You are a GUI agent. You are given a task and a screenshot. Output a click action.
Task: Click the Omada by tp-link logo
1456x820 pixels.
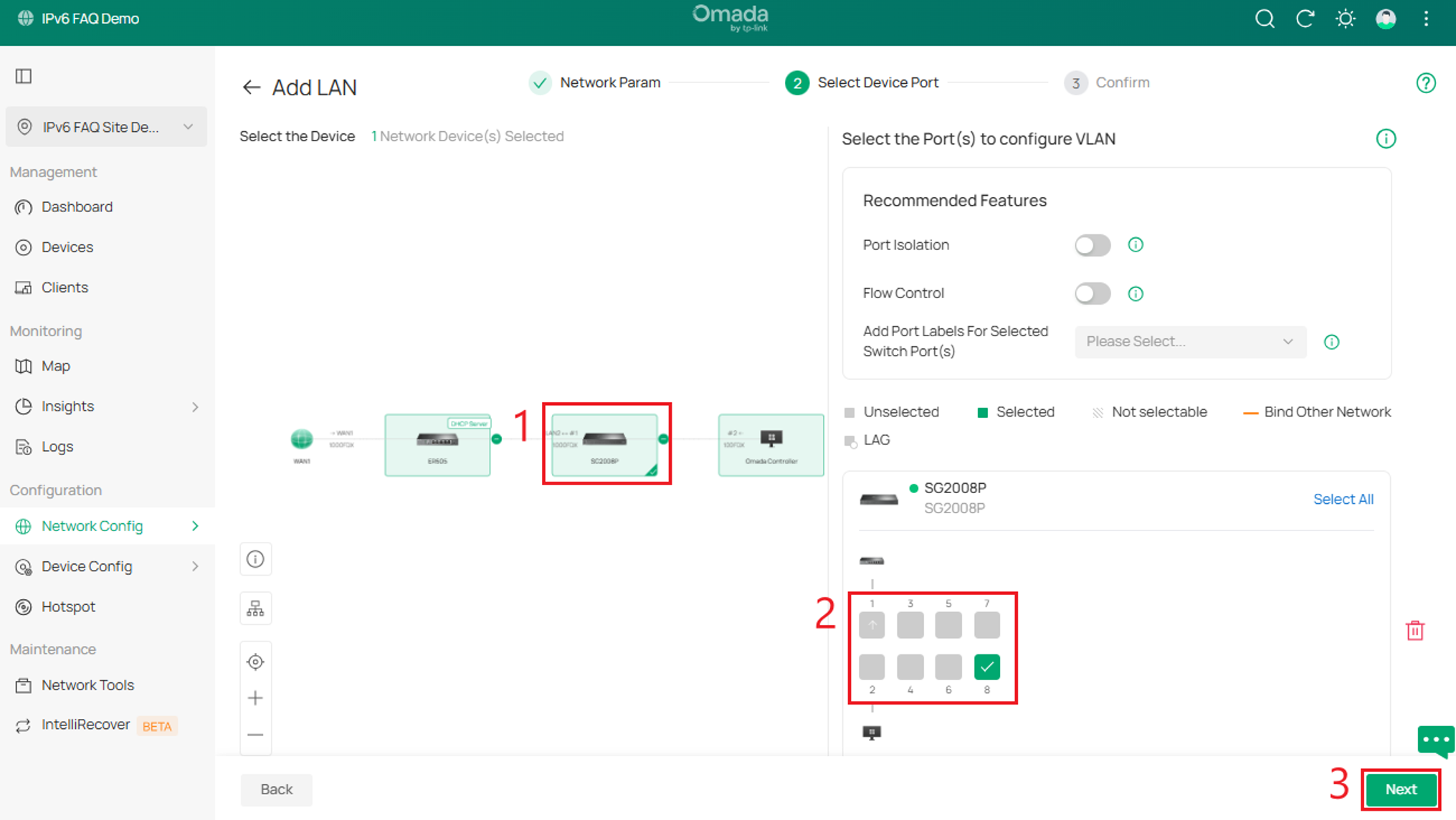point(731,19)
